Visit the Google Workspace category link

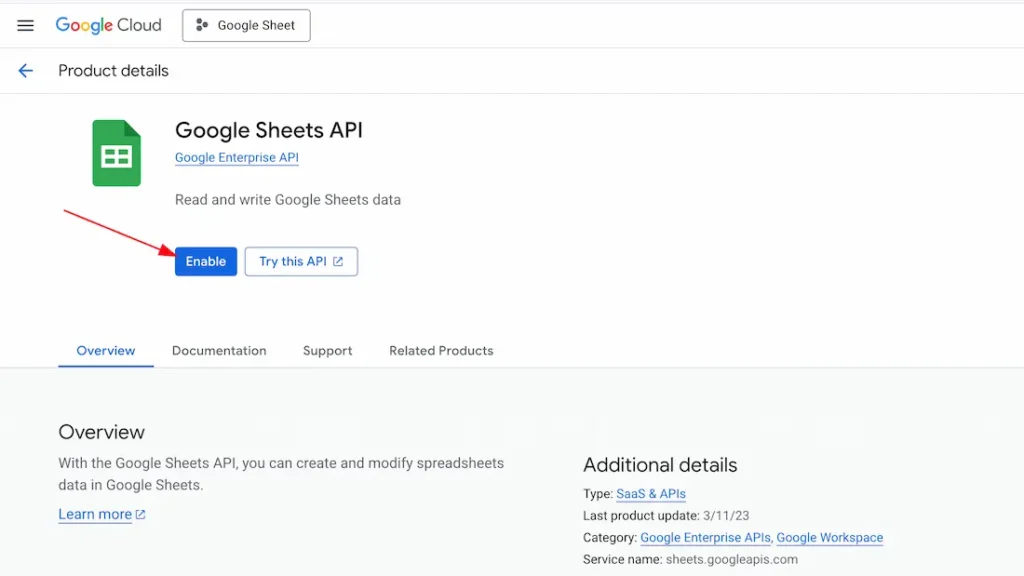click(829, 538)
